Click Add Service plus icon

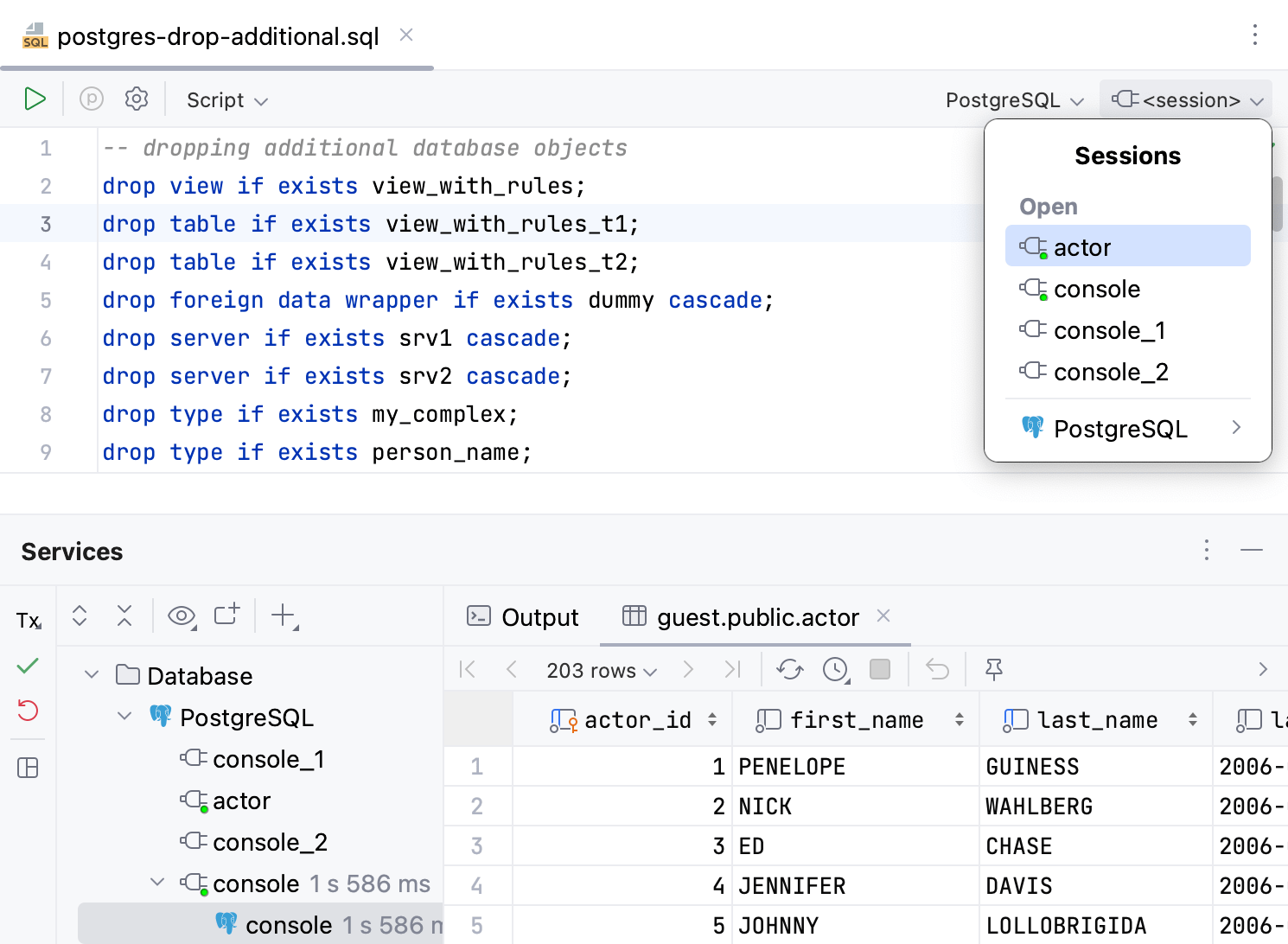pos(284,616)
